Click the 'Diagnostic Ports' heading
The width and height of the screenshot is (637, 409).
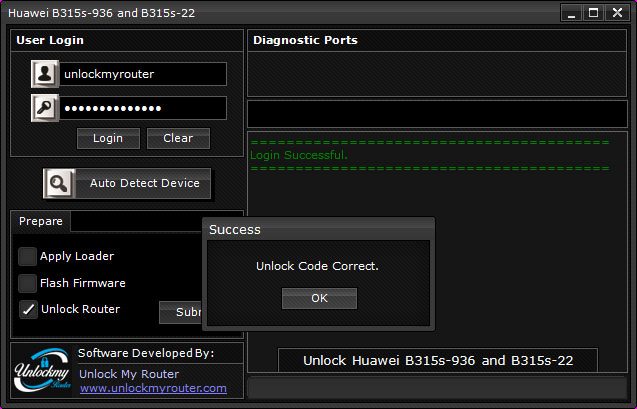pyautogui.click(x=305, y=40)
